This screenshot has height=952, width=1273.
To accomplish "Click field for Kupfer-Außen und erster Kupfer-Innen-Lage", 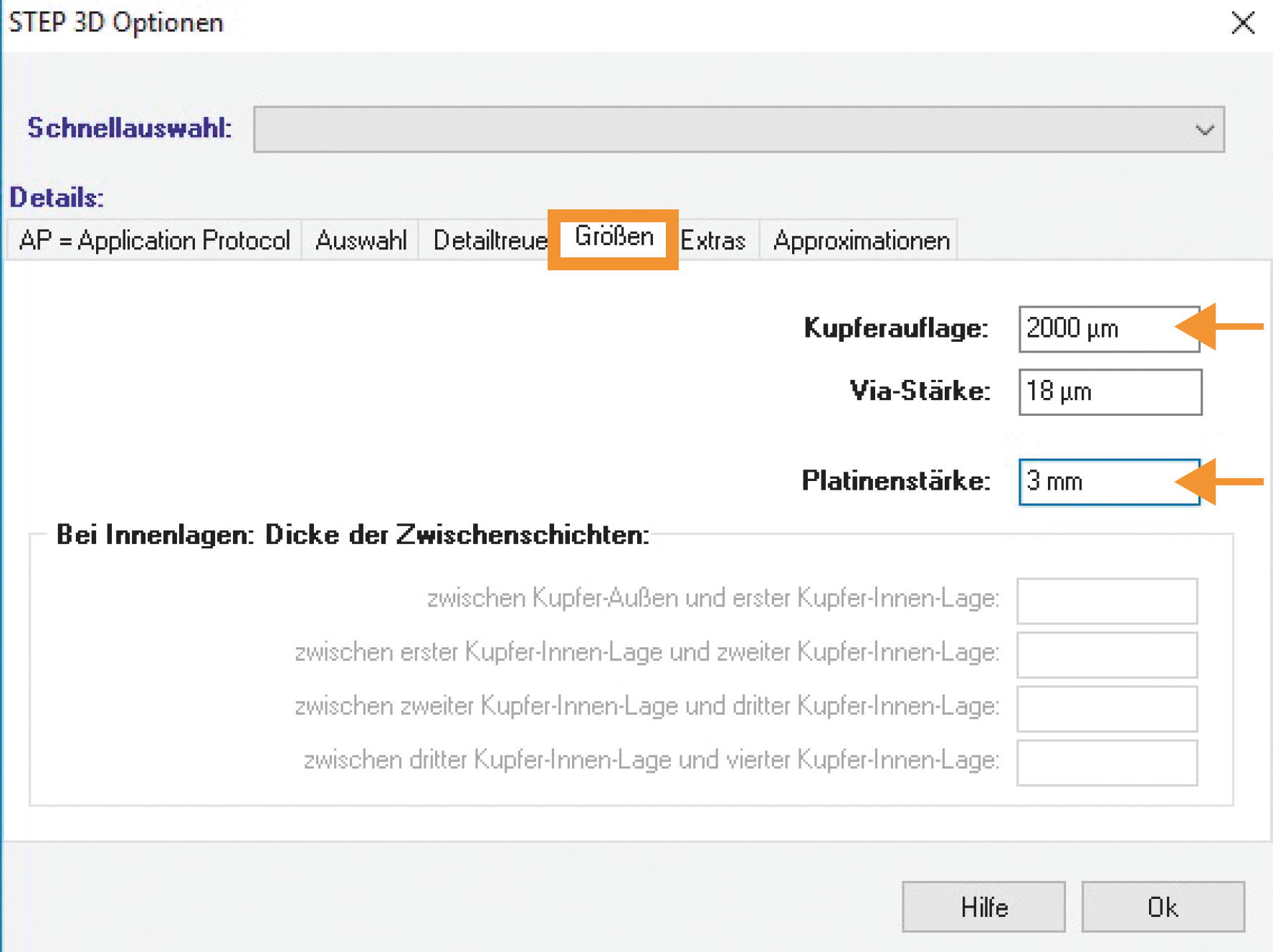I will coord(1107,601).
